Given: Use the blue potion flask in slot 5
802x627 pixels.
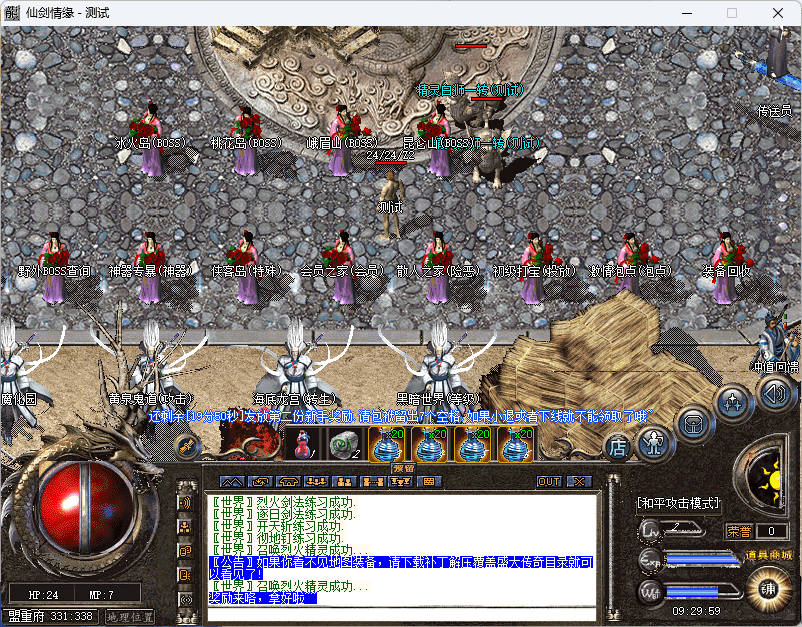Looking at the screenshot, I should [473, 444].
